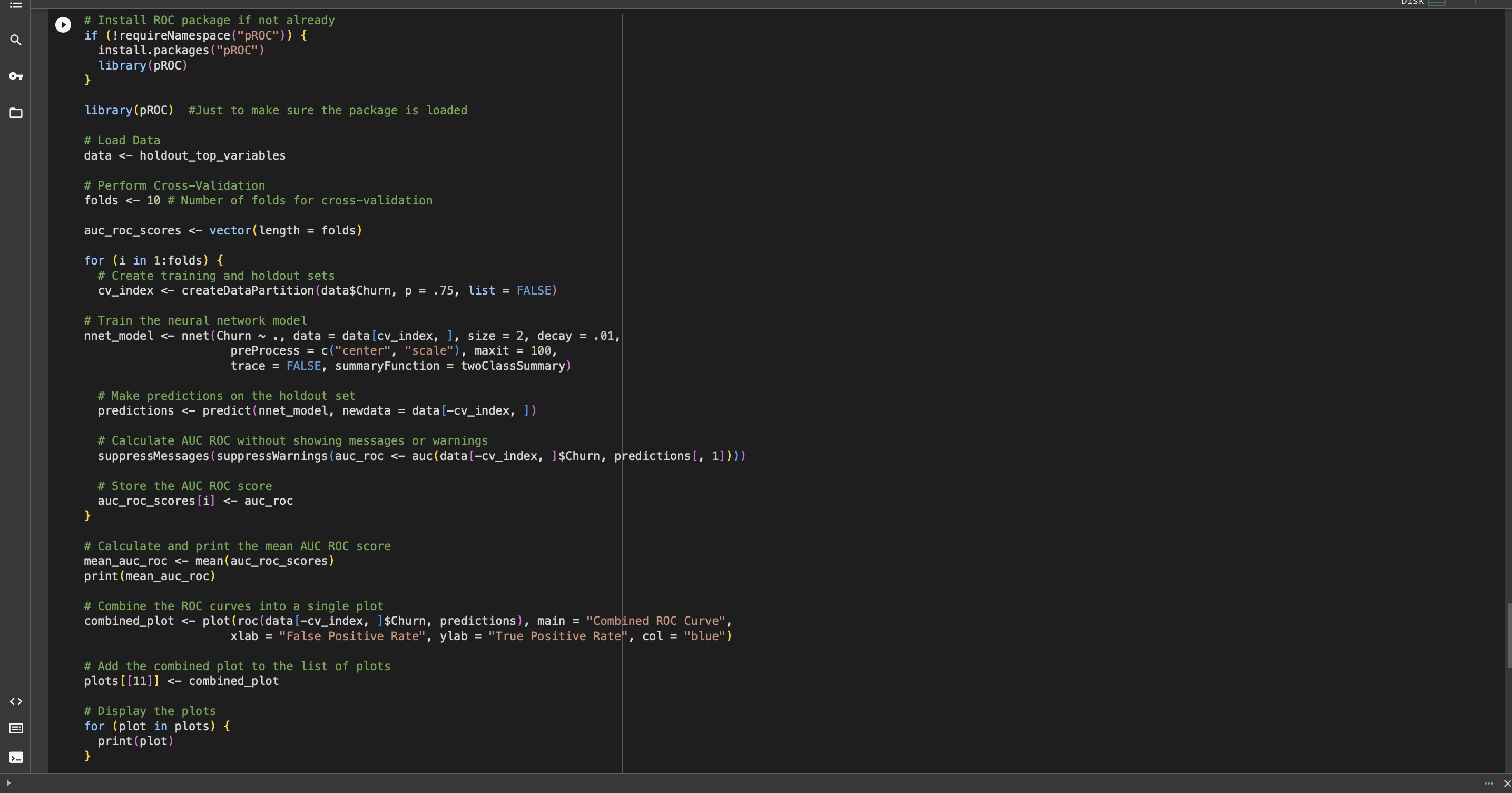This screenshot has height=793, width=1512.
Task: Open the table of contents panel
Action: (x=16, y=5)
